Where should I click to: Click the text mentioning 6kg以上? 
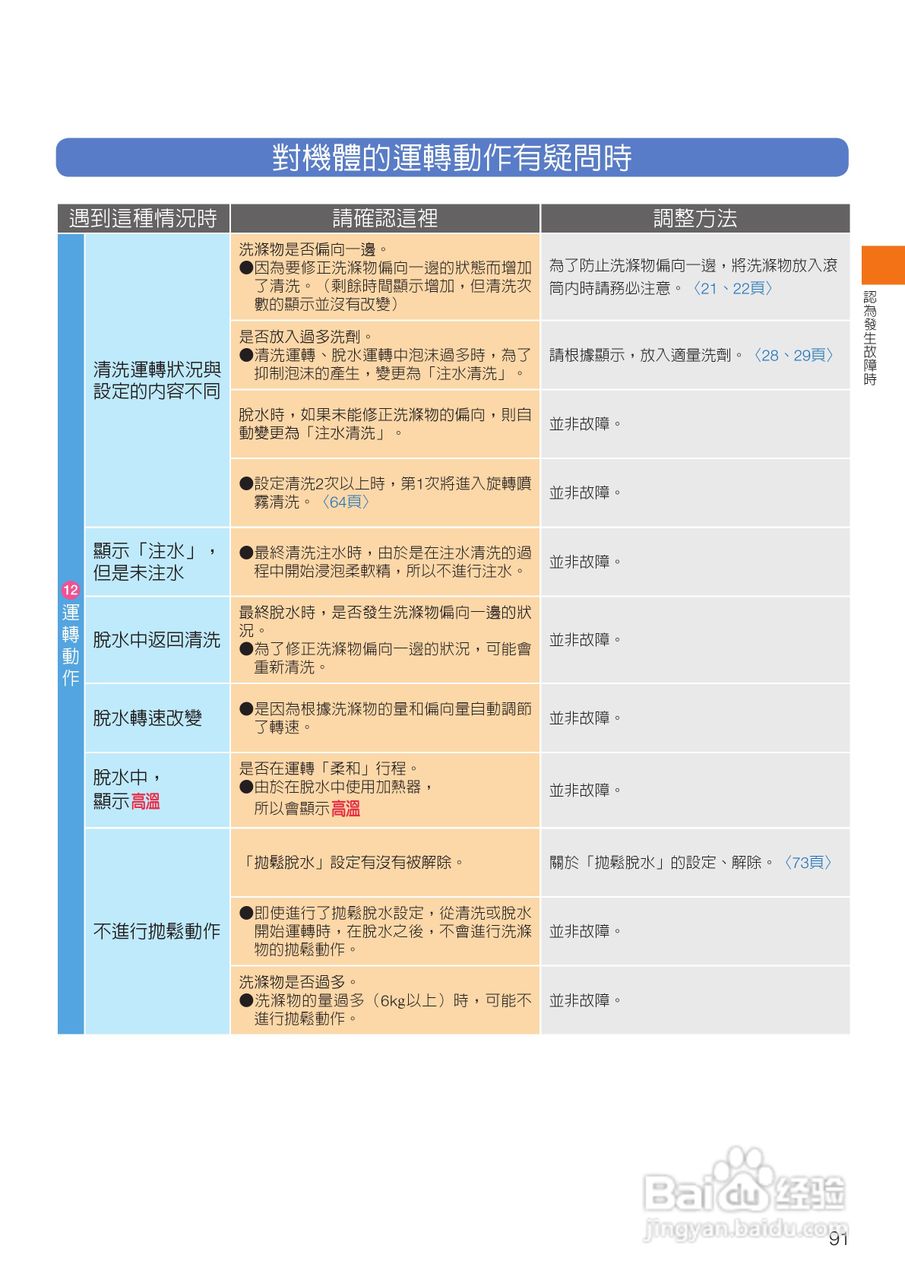(x=385, y=1009)
